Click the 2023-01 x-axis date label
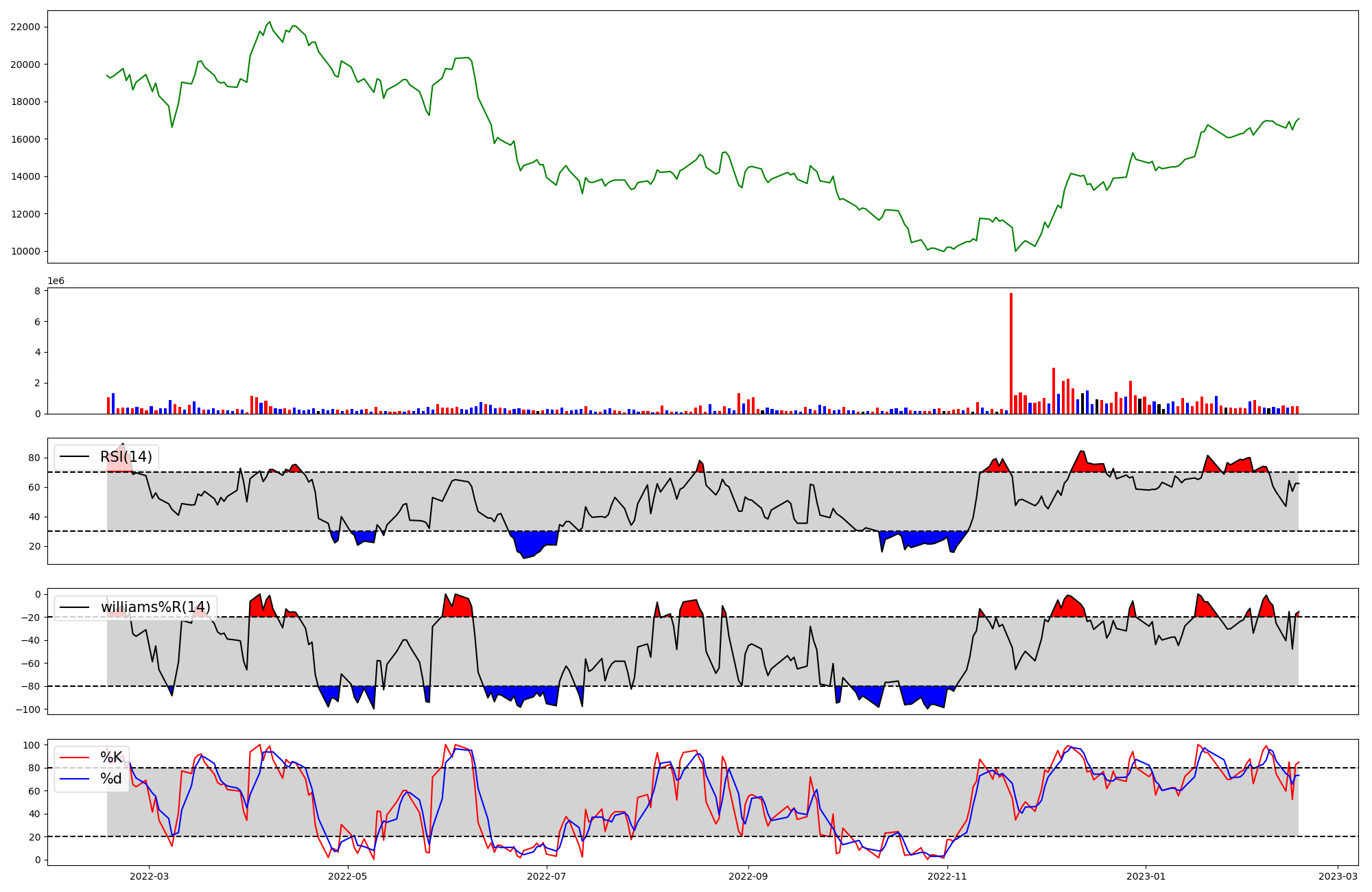Viewport: 1372px width, 892px height. 1146,876
